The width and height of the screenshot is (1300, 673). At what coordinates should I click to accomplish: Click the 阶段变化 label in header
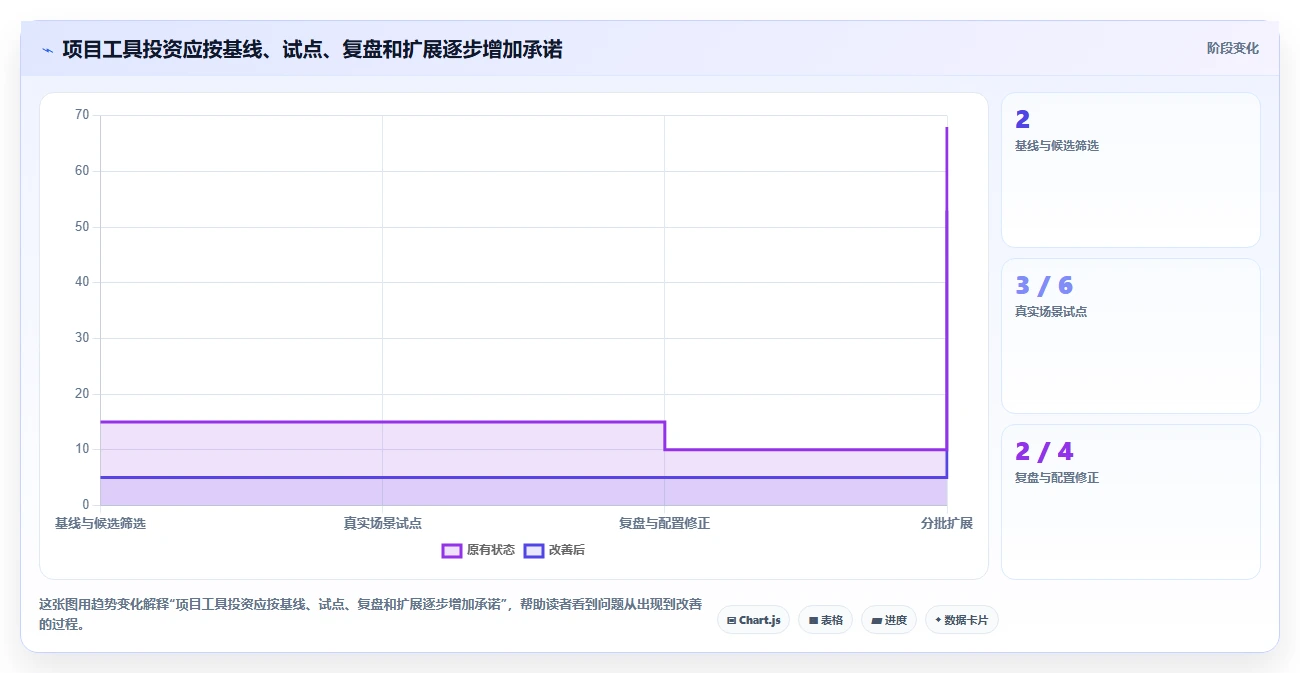tap(1232, 48)
